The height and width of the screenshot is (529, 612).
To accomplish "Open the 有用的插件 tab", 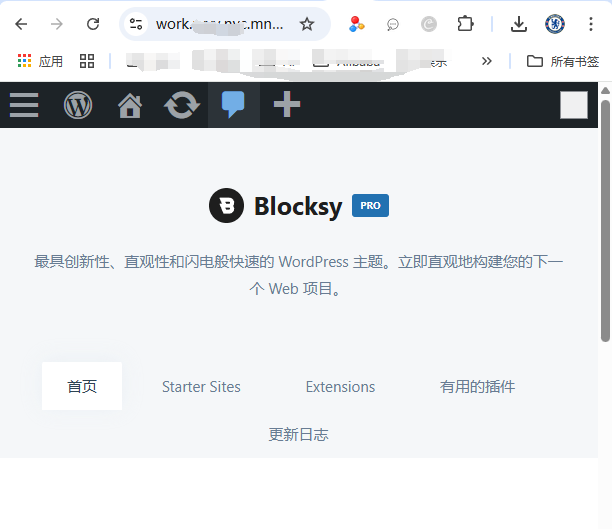I will (x=477, y=387).
